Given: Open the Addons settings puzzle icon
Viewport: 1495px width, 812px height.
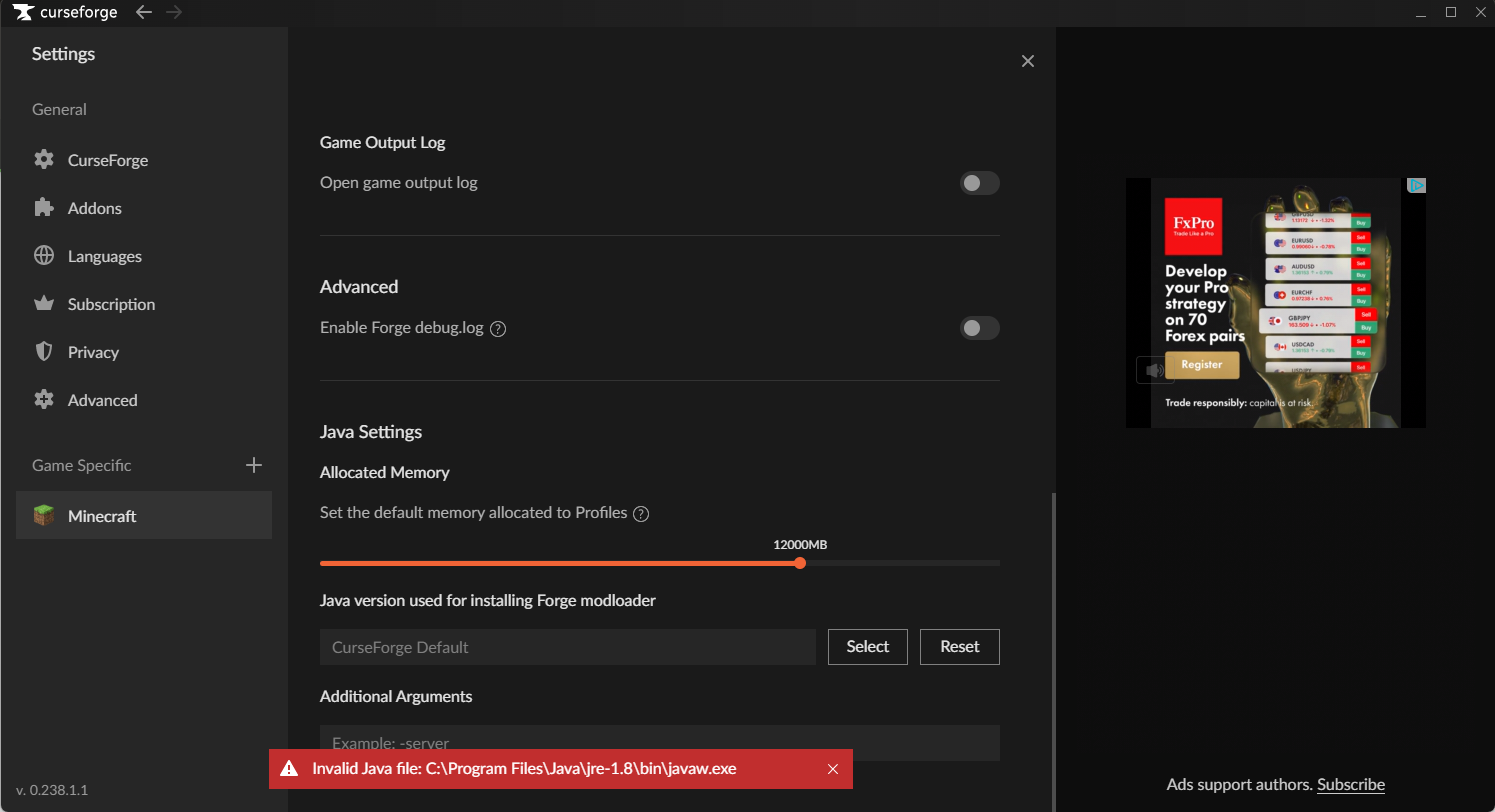Looking at the screenshot, I should click(43, 208).
